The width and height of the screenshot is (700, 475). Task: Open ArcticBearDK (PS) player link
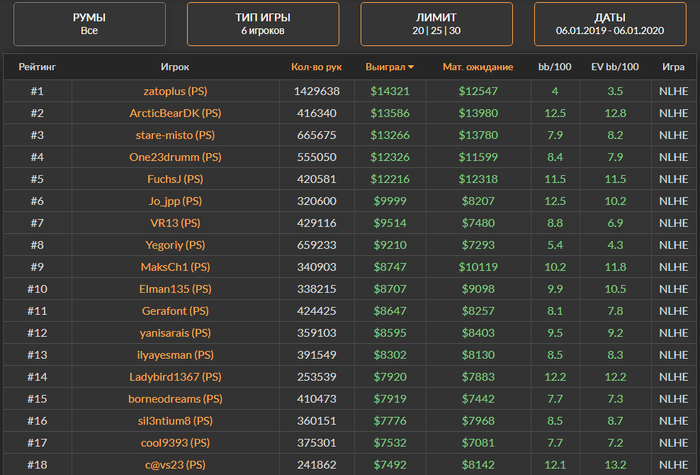174,113
